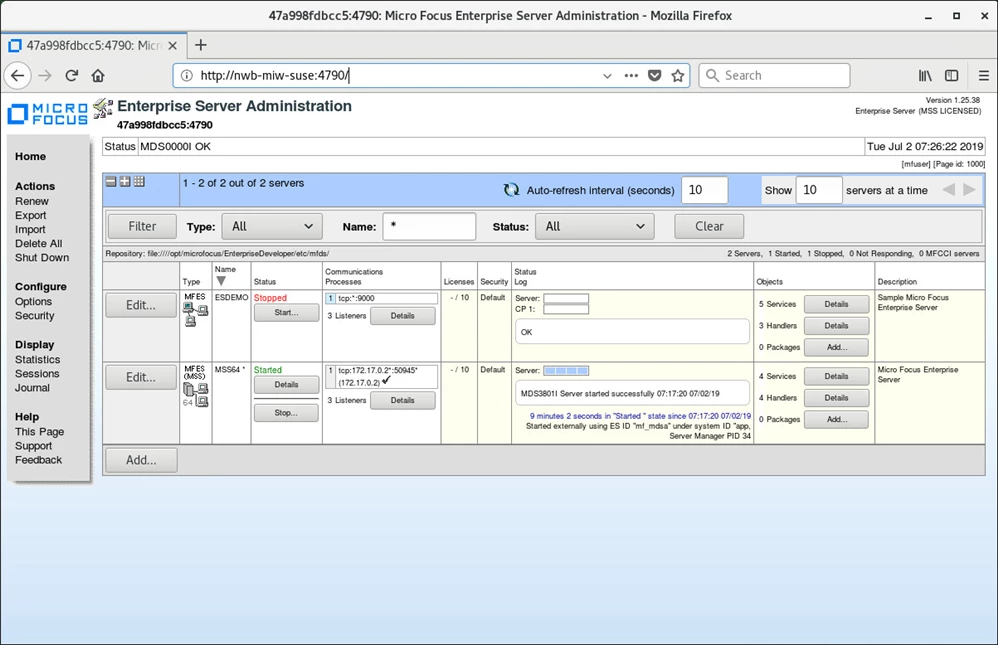Open Sessions under Display
The width and height of the screenshot is (998, 645).
(37, 374)
